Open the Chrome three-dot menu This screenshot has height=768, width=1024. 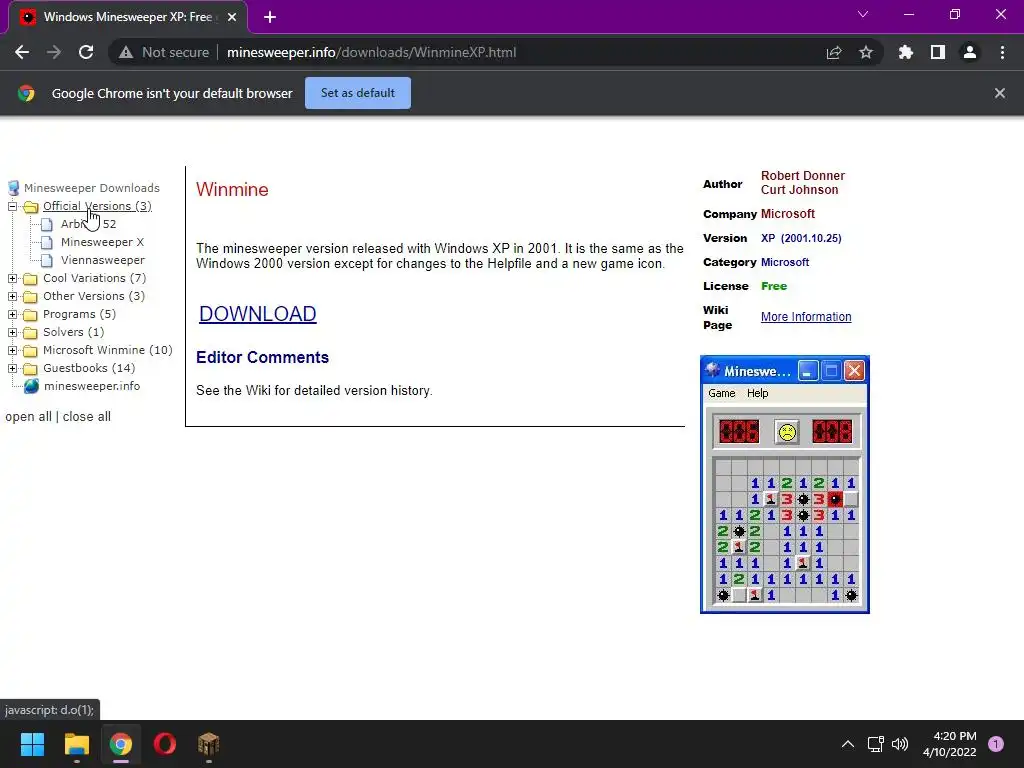pyautogui.click(x=1002, y=52)
